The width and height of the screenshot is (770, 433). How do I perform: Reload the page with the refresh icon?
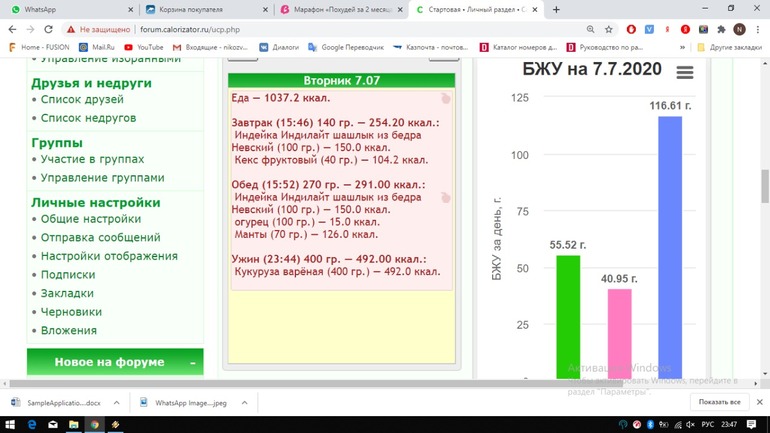[x=54, y=30]
